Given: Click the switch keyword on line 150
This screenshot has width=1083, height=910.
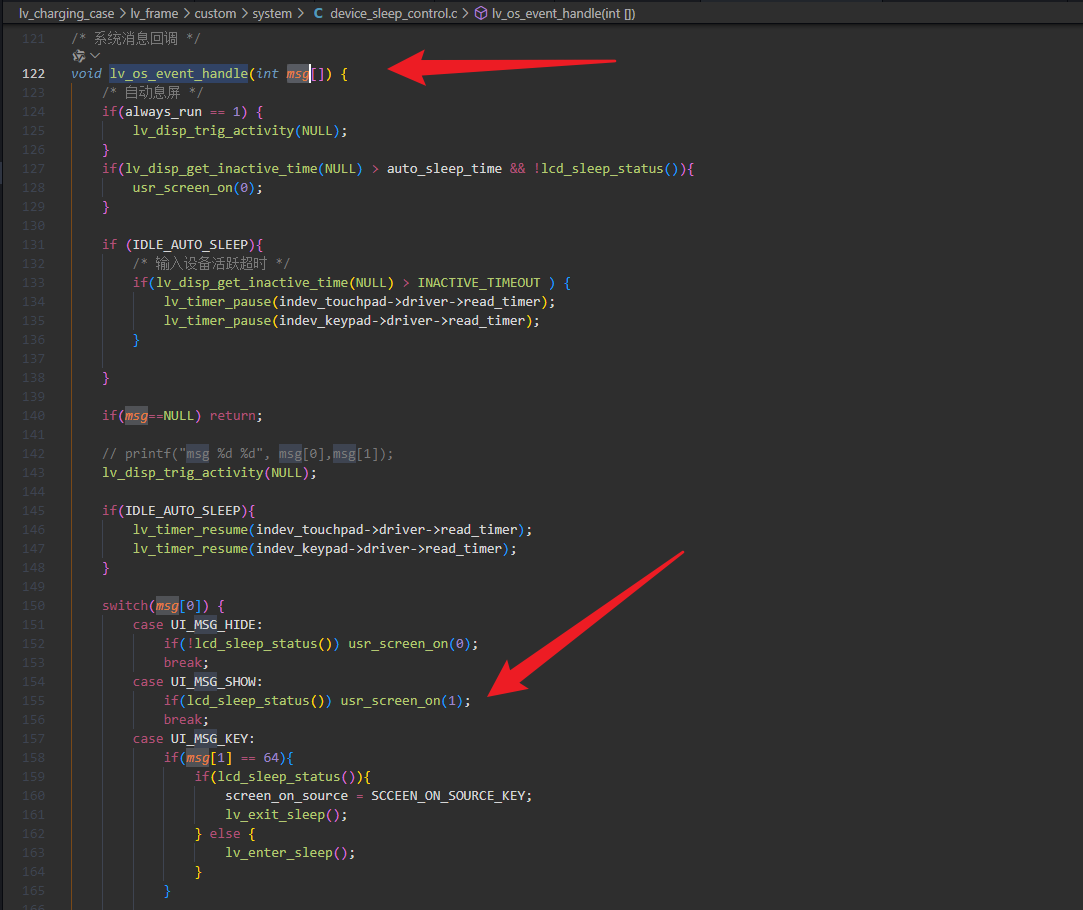Looking at the screenshot, I should click(125, 606).
